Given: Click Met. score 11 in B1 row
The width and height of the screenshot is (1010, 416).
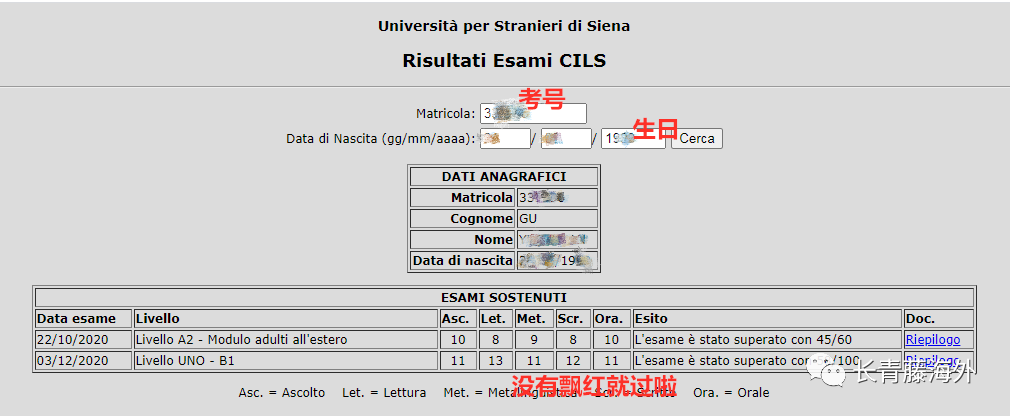Looking at the screenshot, I should pyautogui.click(x=534, y=361).
